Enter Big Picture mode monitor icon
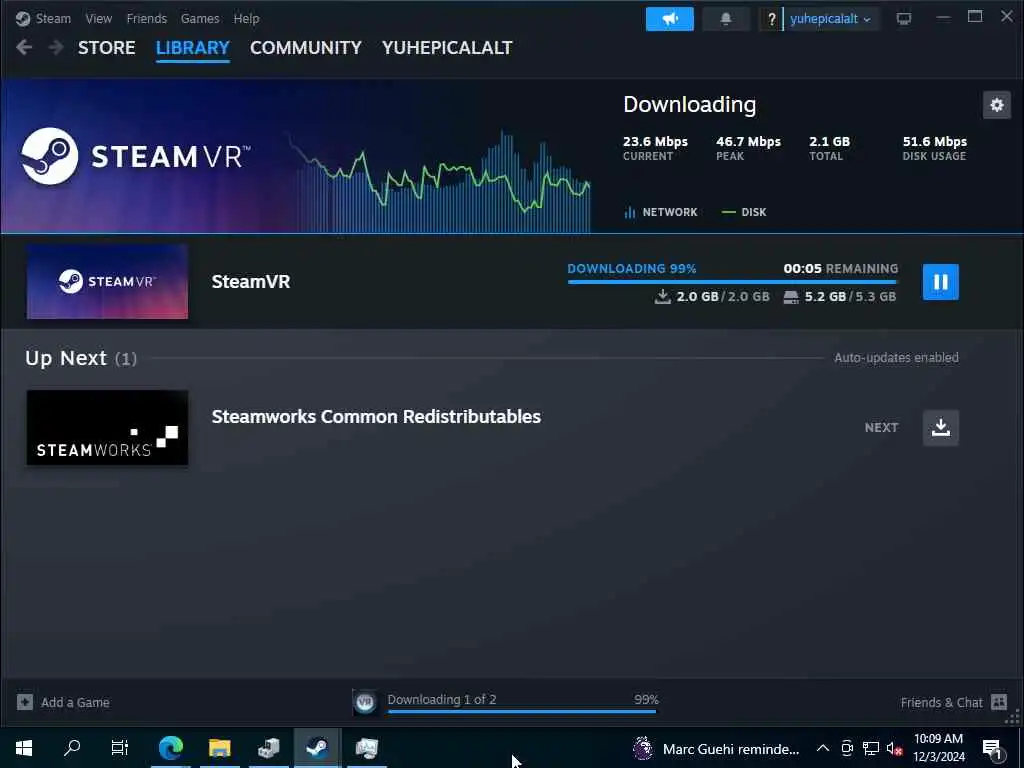The width and height of the screenshot is (1024, 768). coord(904,19)
